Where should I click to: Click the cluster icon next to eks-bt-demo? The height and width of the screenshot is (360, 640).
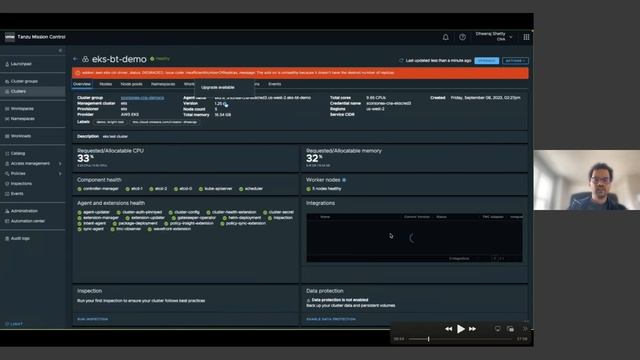pos(85,59)
